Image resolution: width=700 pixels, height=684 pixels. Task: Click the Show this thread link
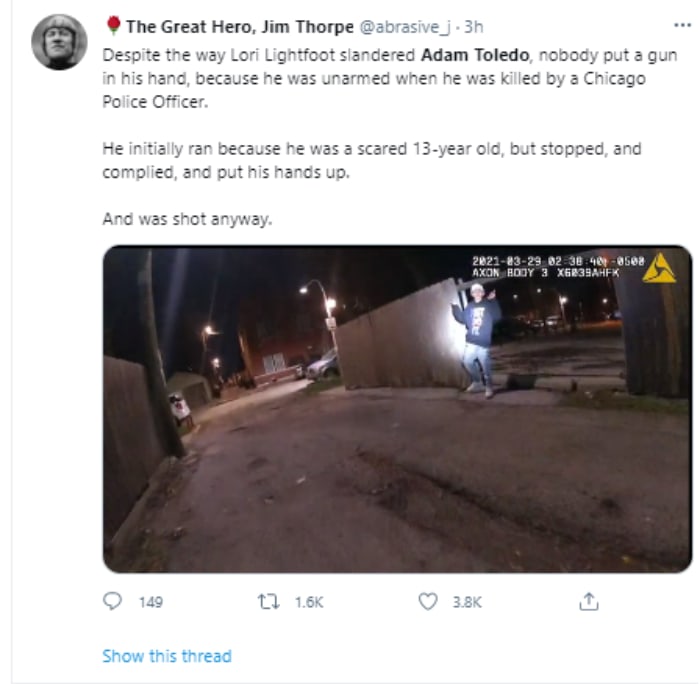coord(166,656)
